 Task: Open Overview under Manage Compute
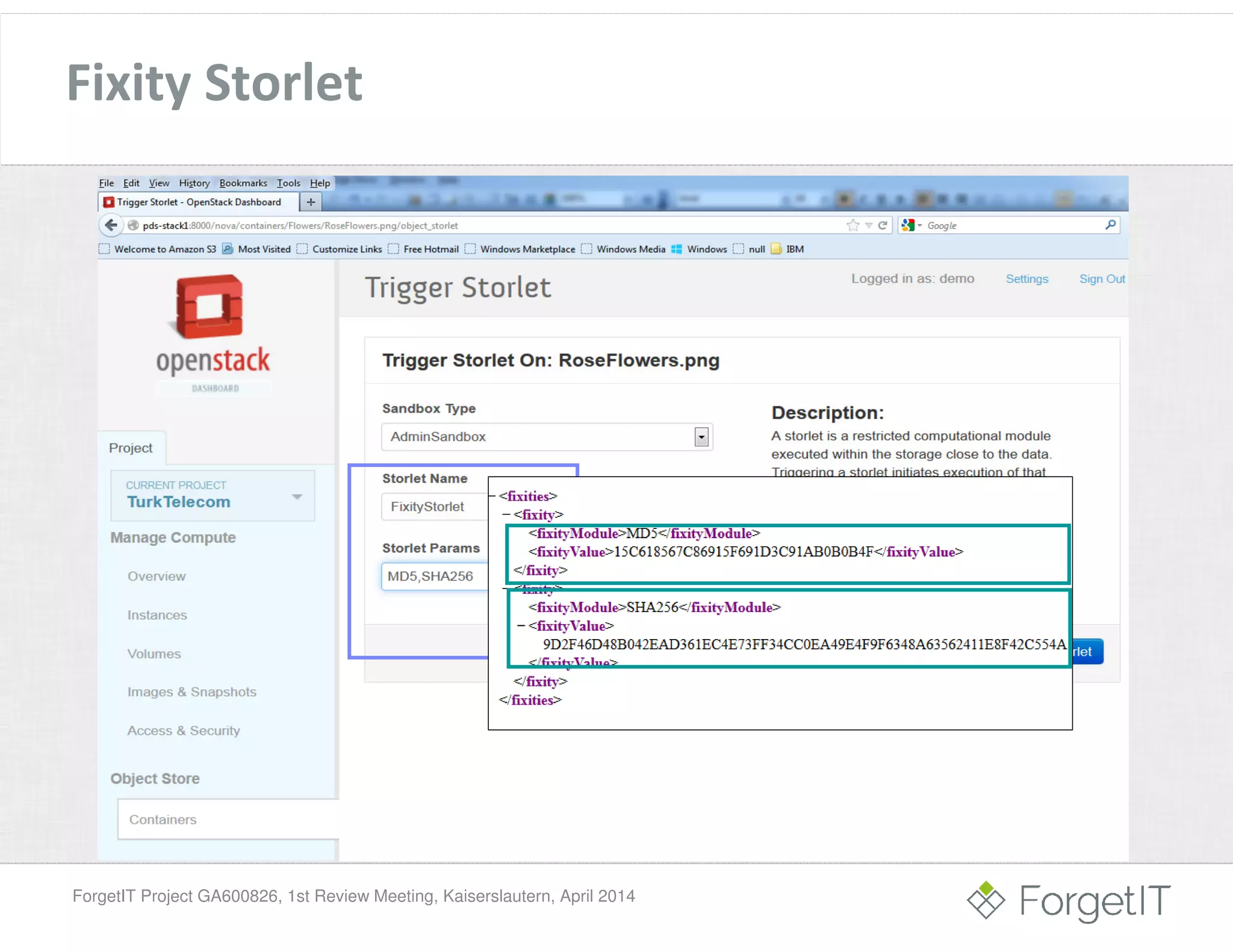click(x=157, y=576)
